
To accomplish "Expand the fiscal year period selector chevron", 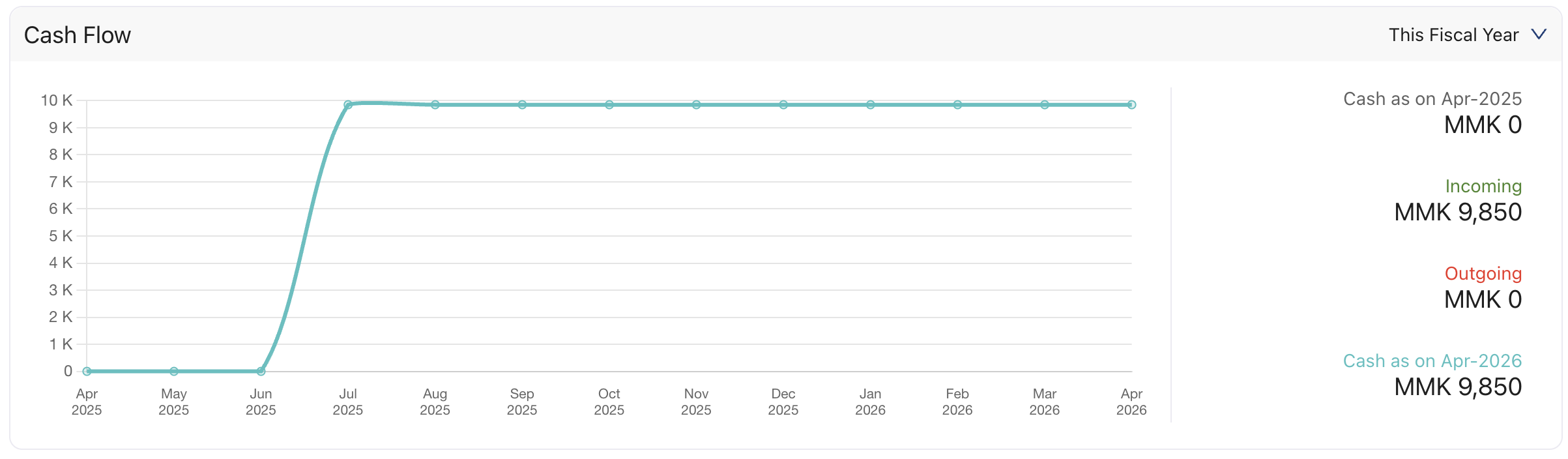I will click(x=1539, y=34).
